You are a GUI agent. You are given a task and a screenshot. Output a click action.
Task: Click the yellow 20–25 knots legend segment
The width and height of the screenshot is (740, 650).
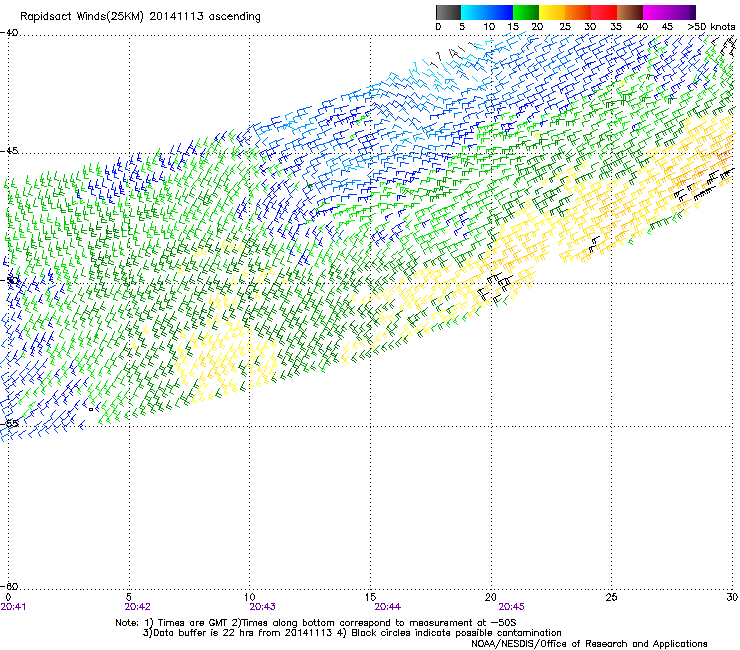(x=552, y=12)
